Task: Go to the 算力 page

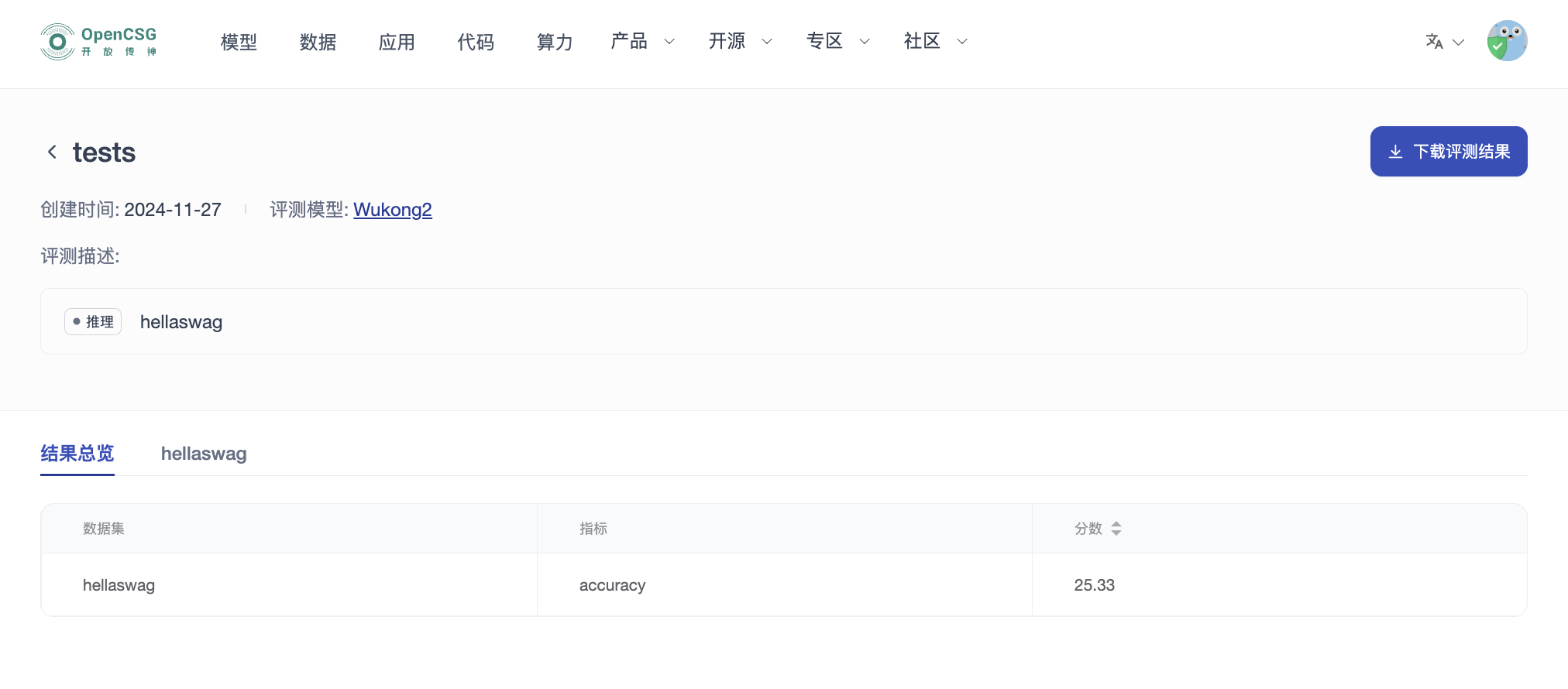Action: 555,42
